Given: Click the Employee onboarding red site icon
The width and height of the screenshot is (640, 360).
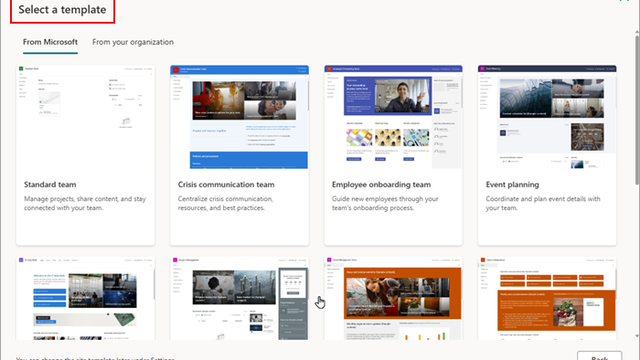Looking at the screenshot, I should tap(329, 69).
